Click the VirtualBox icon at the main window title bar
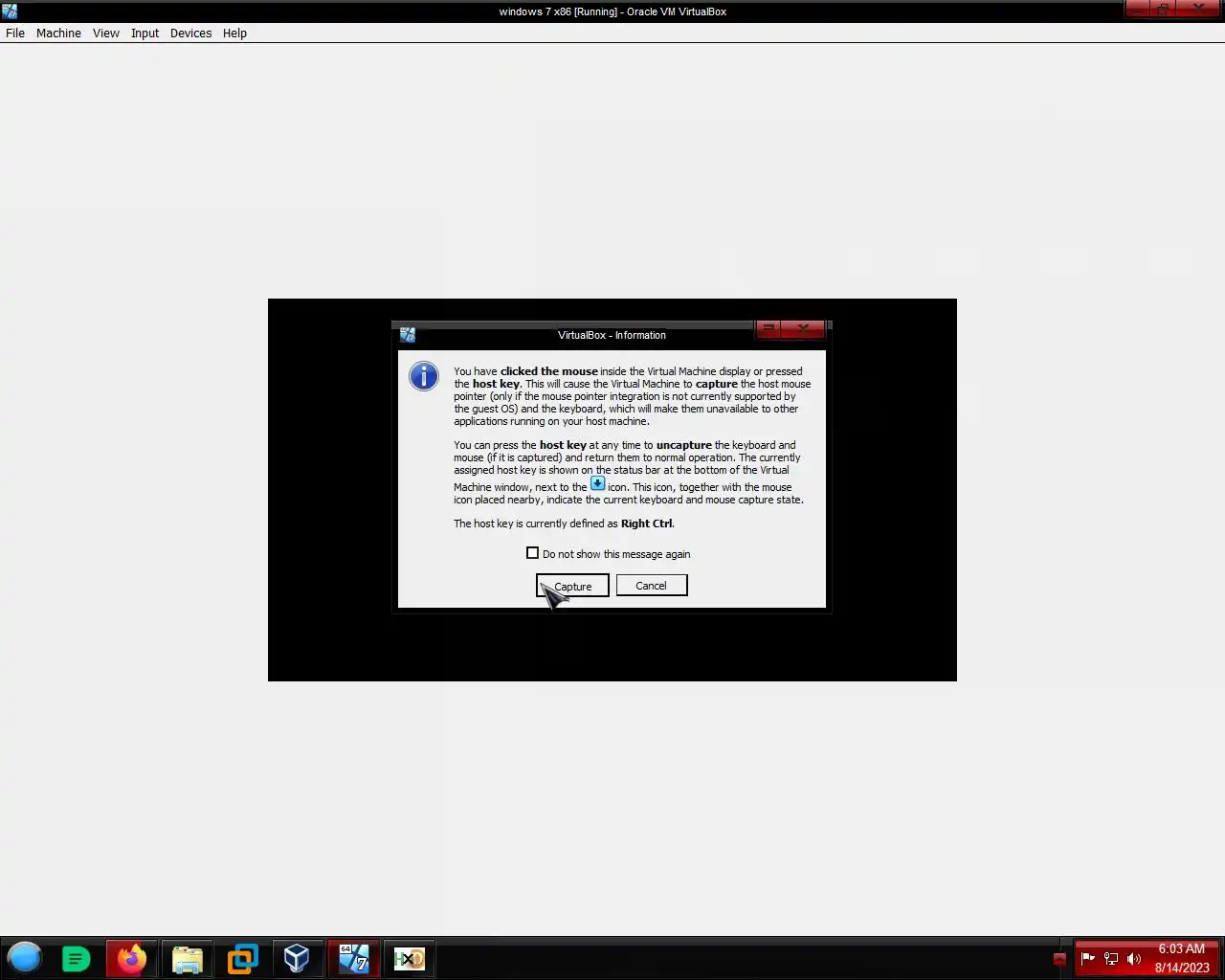This screenshot has width=1225, height=980. point(10,11)
